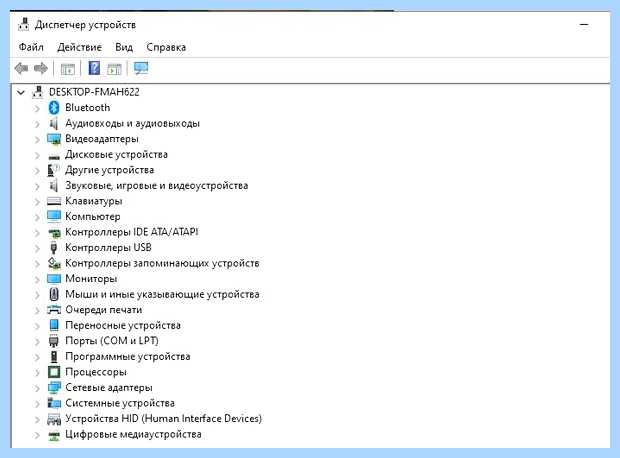Expand the Контроллеры IDE ATA/ATAPI arrow
This screenshot has width=620, height=458.
pyautogui.click(x=37, y=233)
